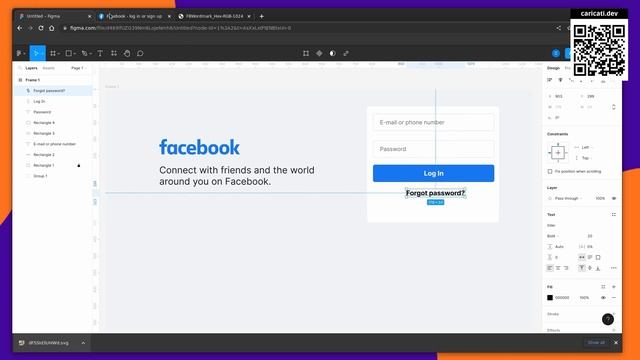
Task: Set text align right
Action: coord(566,268)
